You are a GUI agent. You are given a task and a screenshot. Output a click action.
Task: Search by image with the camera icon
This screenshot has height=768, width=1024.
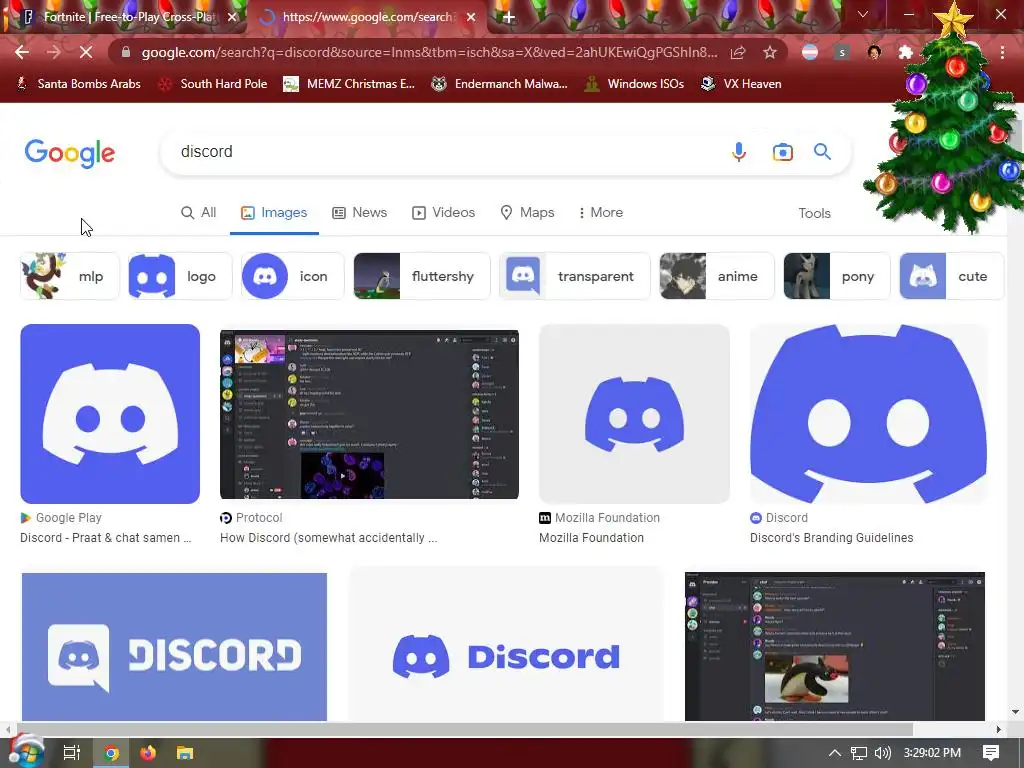[782, 152]
